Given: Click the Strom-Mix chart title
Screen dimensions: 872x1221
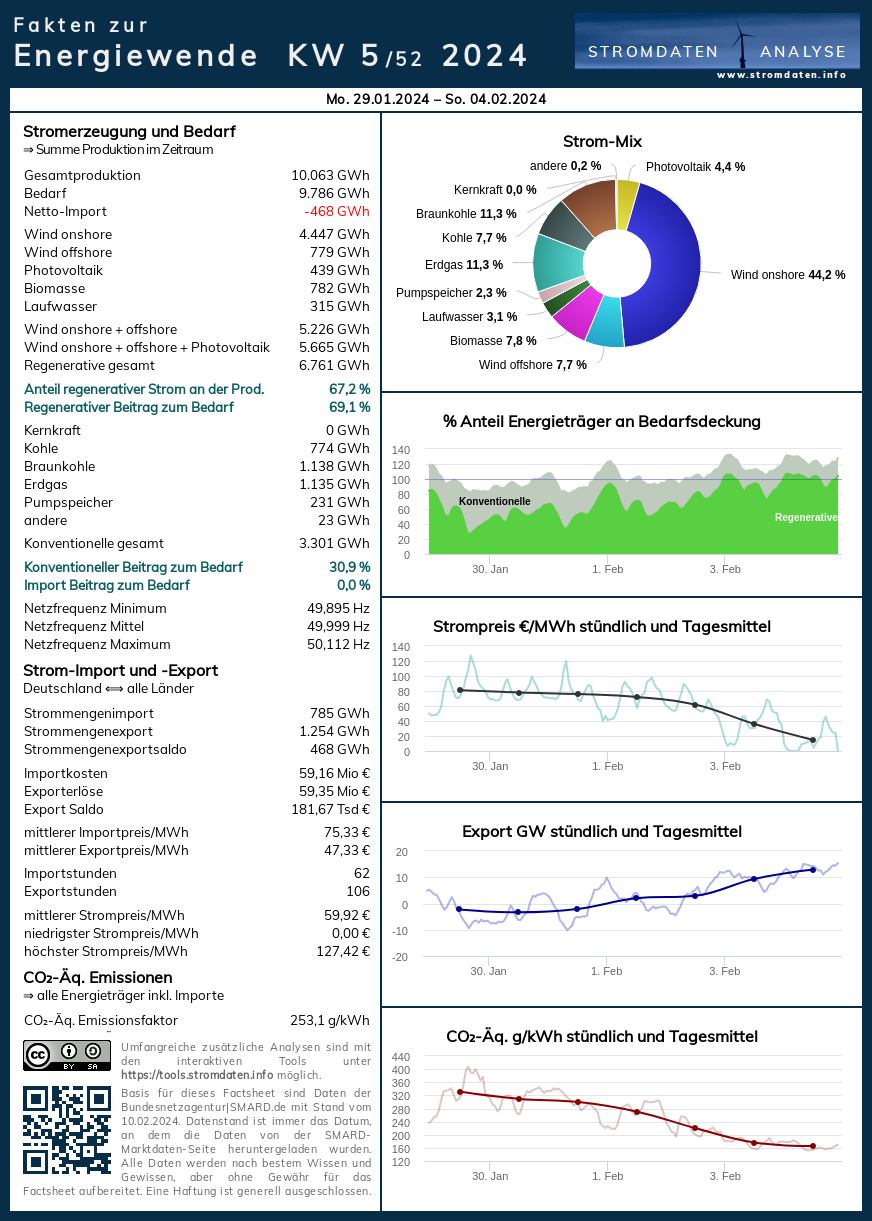Looking at the screenshot, I should [602, 141].
